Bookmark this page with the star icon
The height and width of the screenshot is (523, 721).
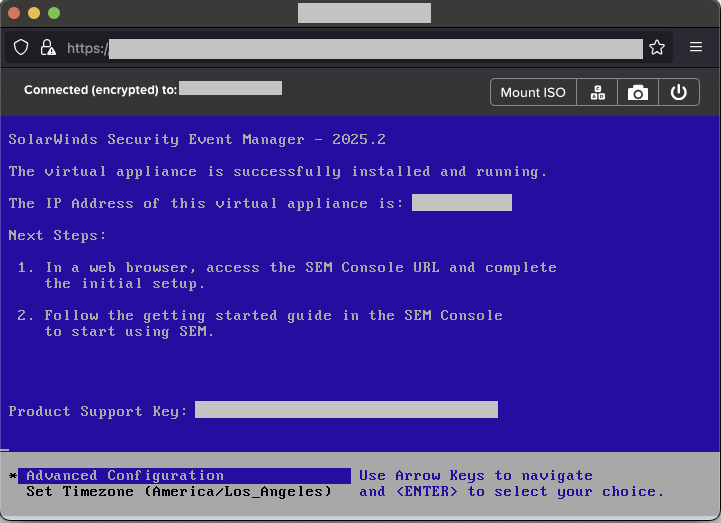tap(657, 47)
